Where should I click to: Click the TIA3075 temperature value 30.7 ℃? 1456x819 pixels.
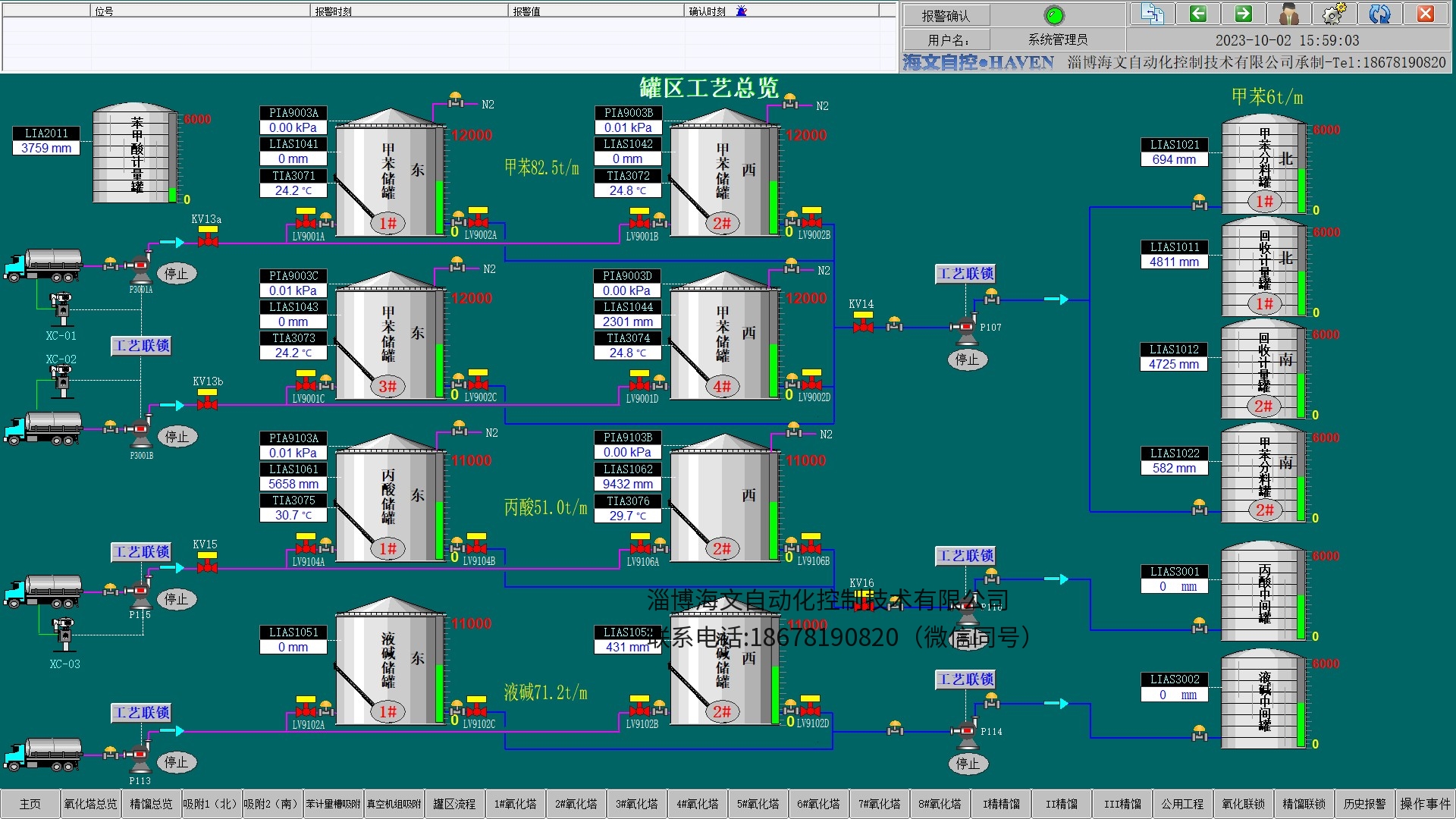293,515
